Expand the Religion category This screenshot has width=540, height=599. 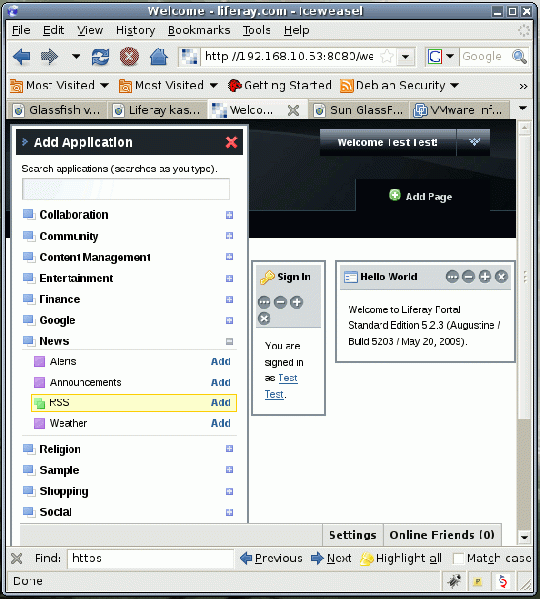pyautogui.click(x=229, y=448)
